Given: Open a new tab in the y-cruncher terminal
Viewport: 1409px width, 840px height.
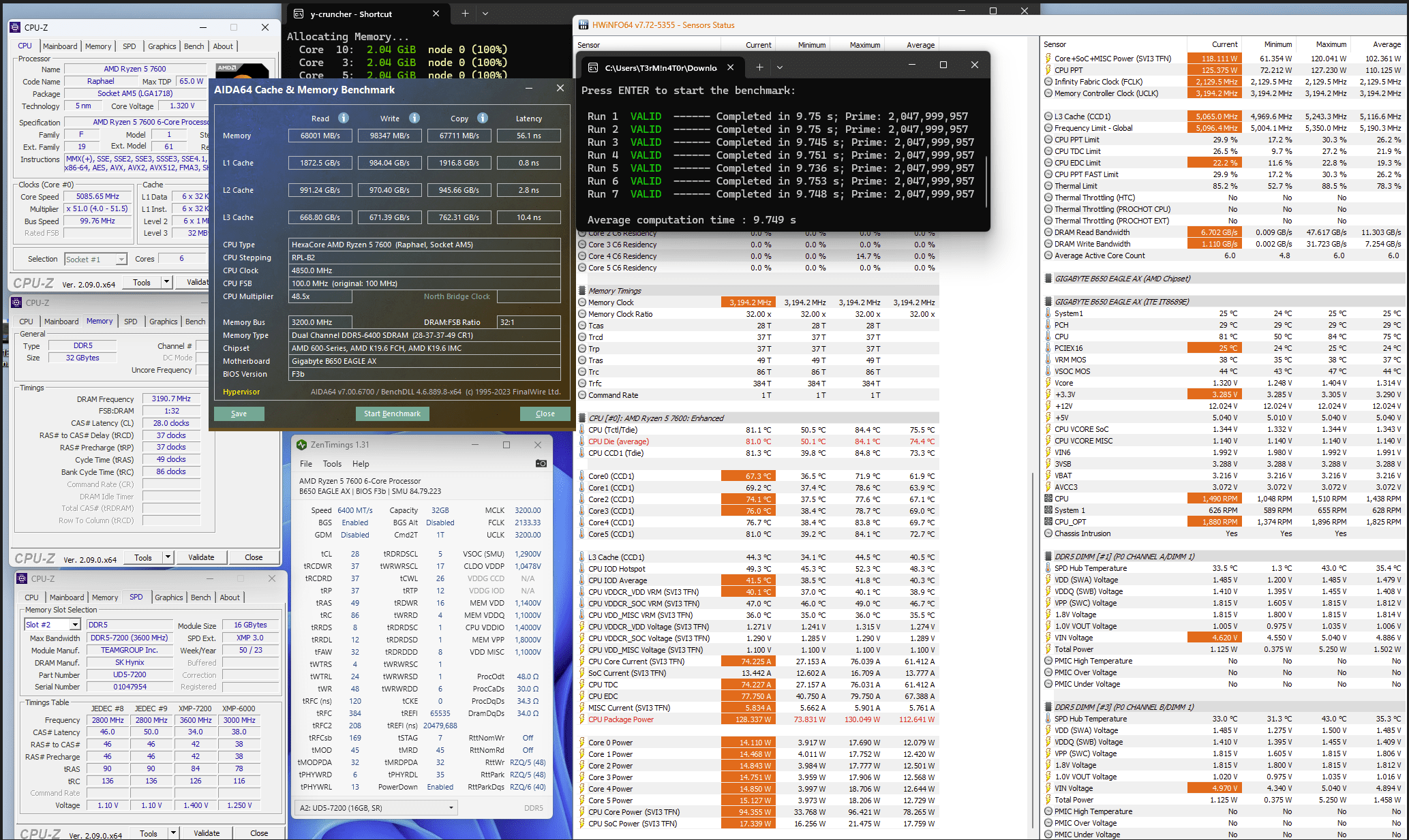Looking at the screenshot, I should (x=465, y=14).
